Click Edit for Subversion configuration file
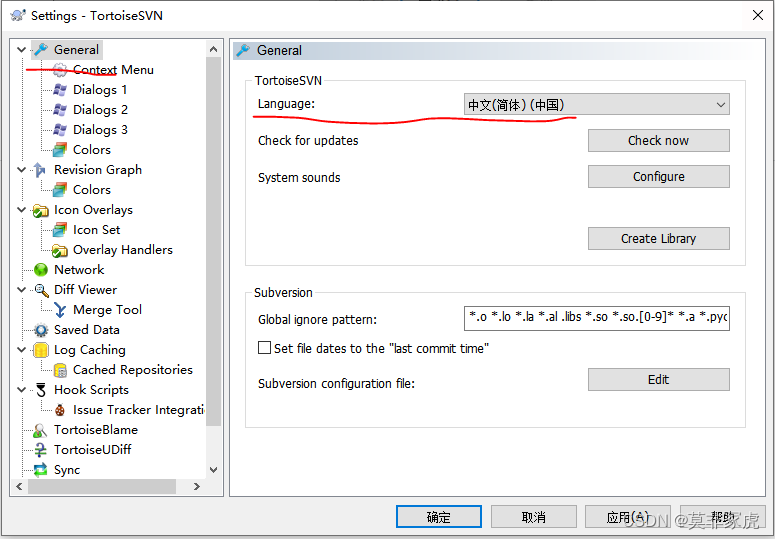 [658, 379]
